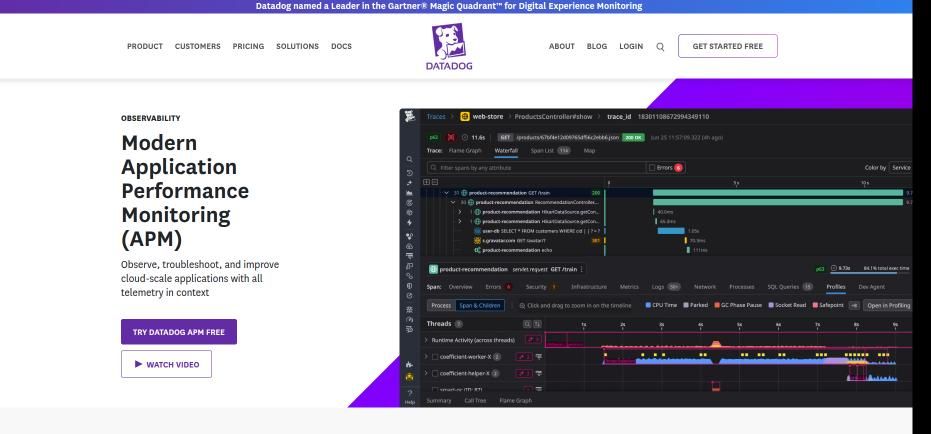Open site search via magnifier icon in header
This screenshot has width=931, height=434.
(x=660, y=47)
